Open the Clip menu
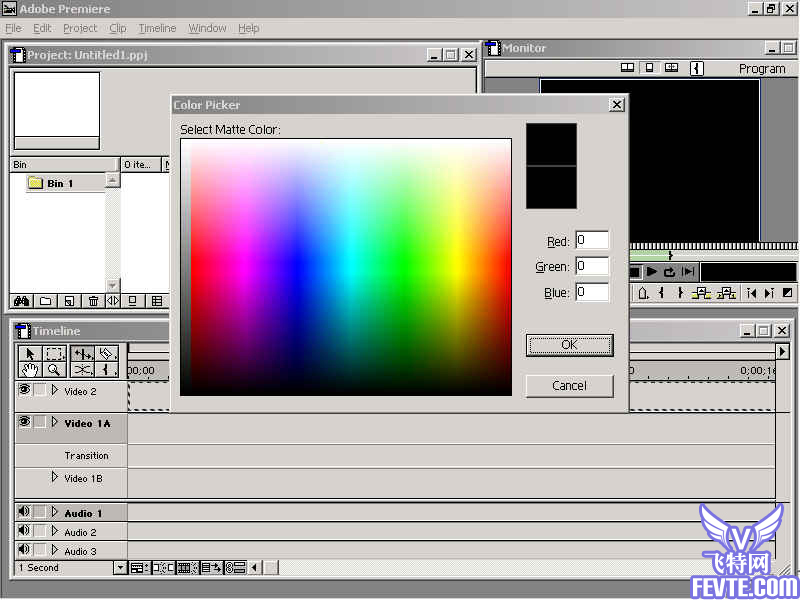The height and width of the screenshot is (600, 800). click(118, 29)
